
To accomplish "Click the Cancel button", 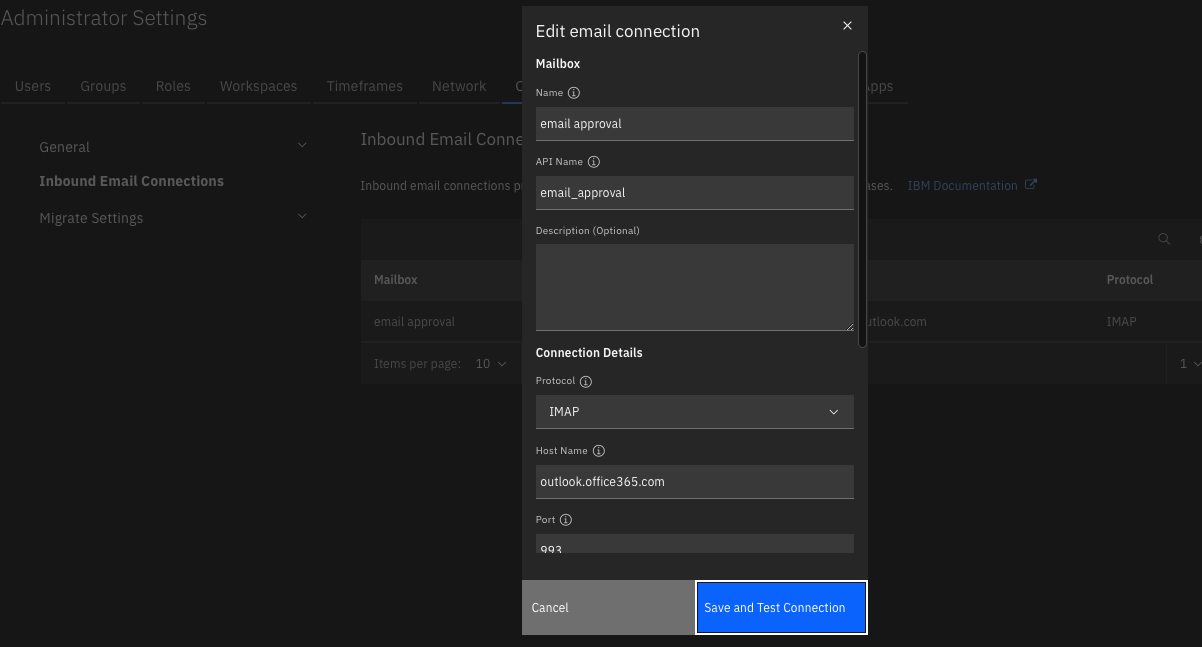I will [x=608, y=608].
